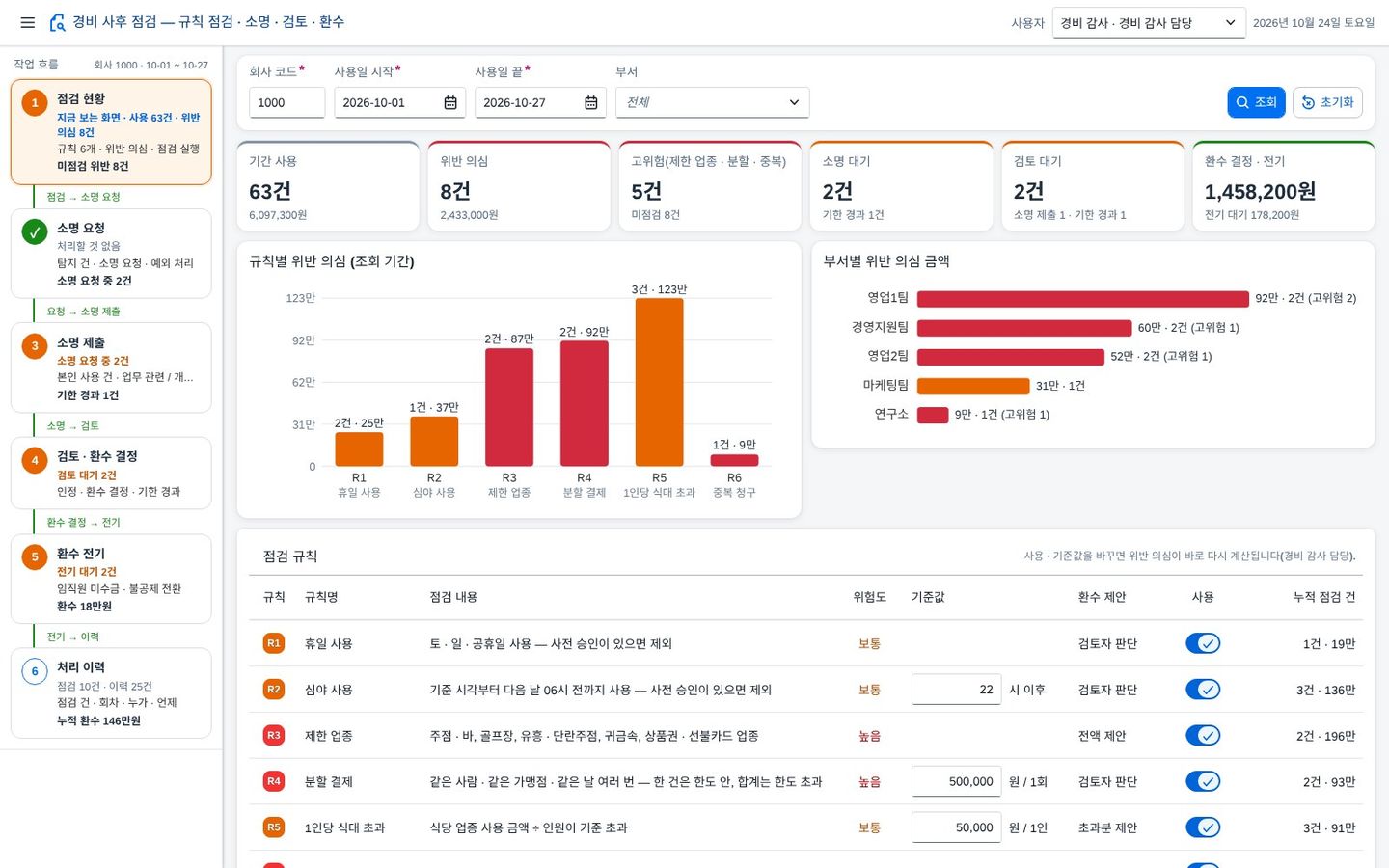Click the R3 제한 업종 red bar
The width and height of the screenshot is (1389, 868).
[x=509, y=407]
